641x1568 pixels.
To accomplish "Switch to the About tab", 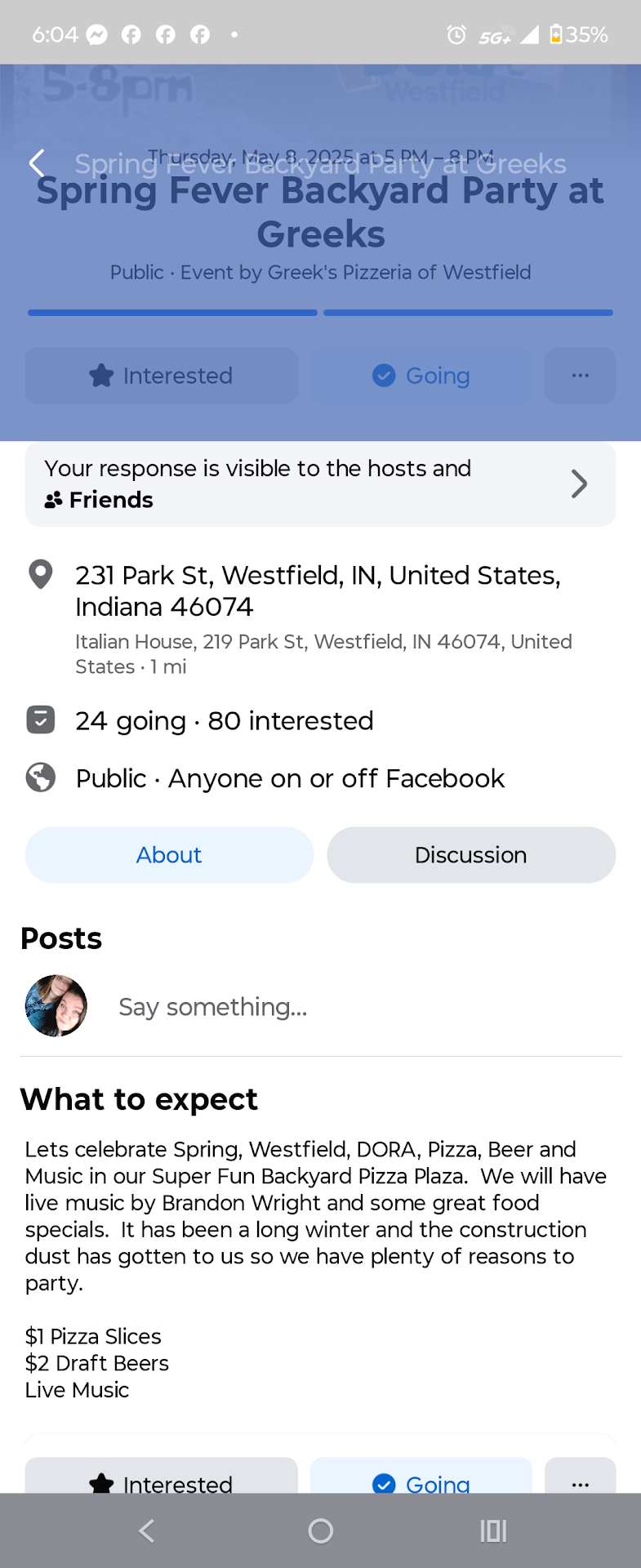I will click(x=169, y=855).
